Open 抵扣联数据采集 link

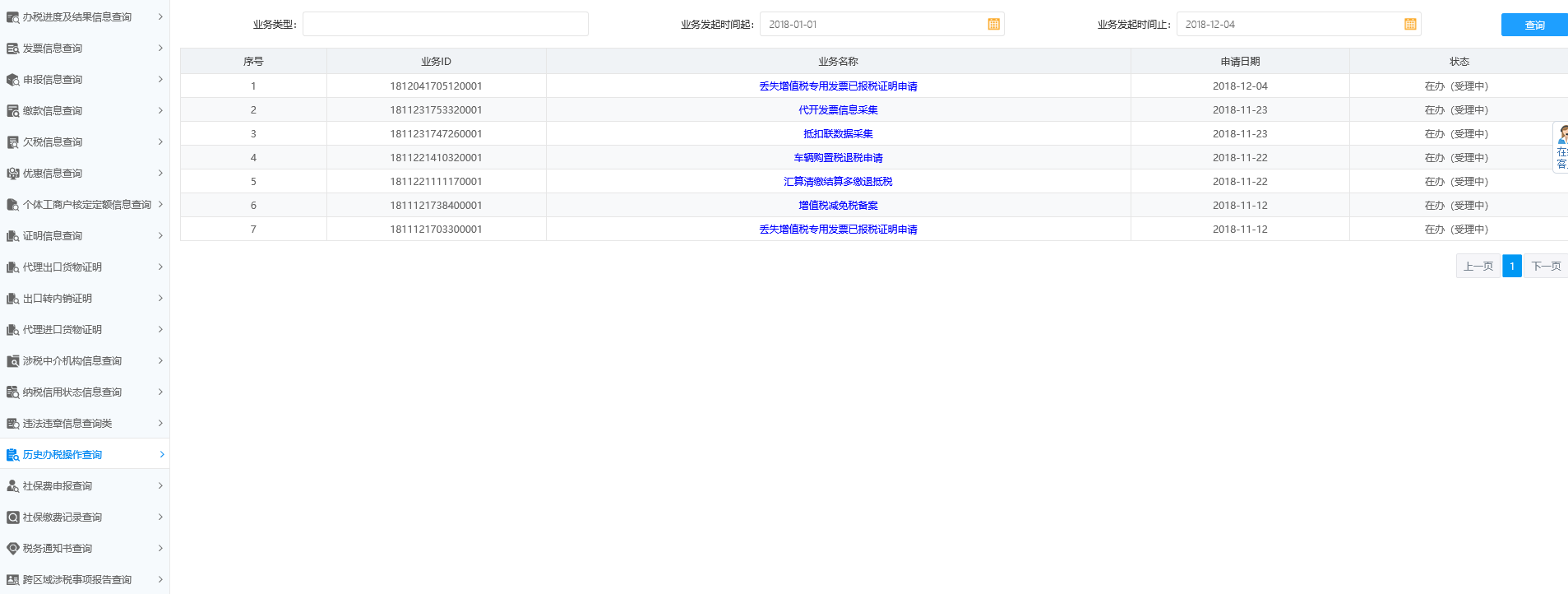coord(838,134)
